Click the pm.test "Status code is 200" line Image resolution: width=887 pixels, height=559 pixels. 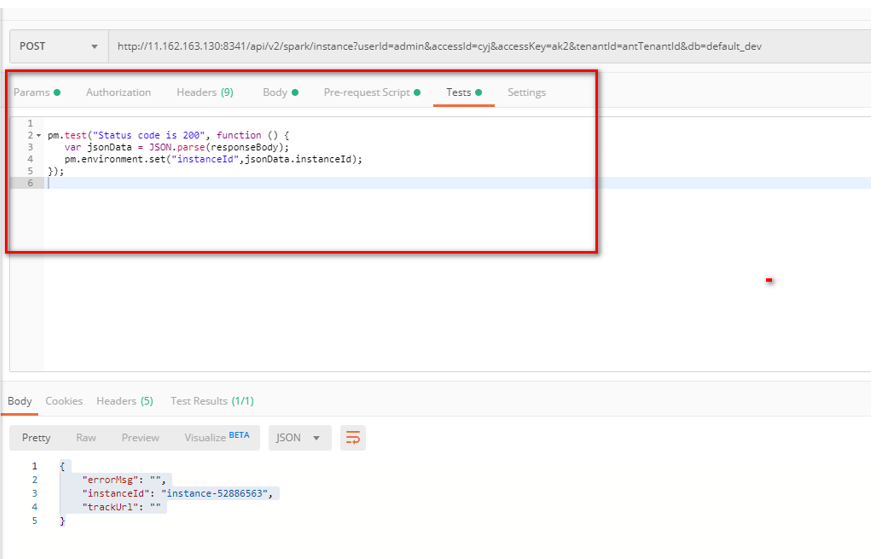tap(168, 135)
